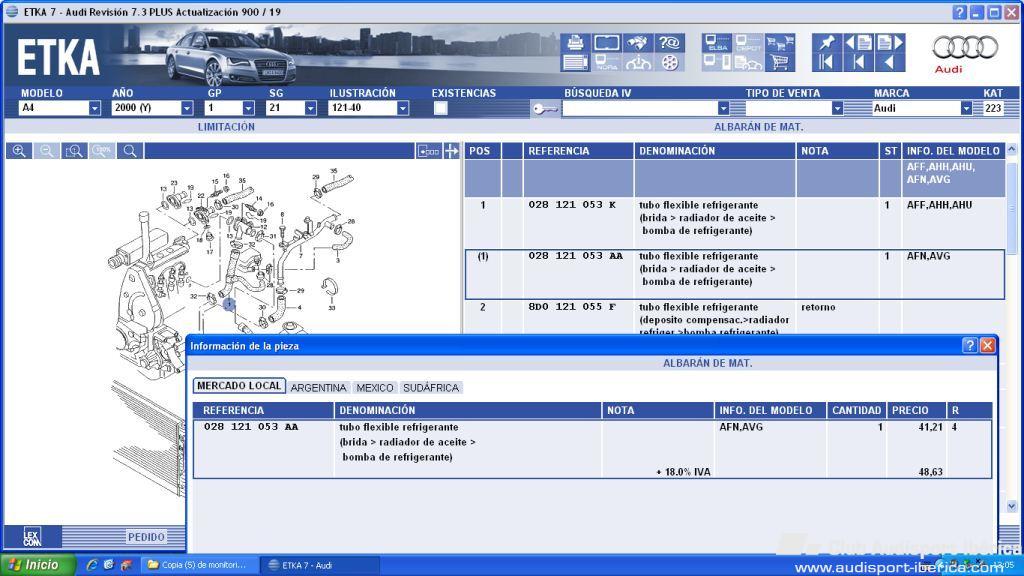Screen dimensions: 1024x576
Task: Select part row 8D0 121 055 F
Action: (x=735, y=319)
